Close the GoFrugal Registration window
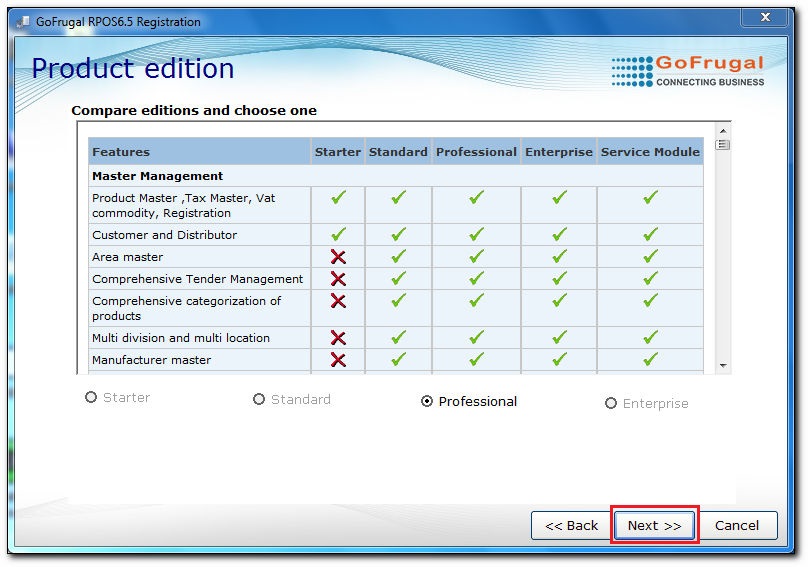The height and width of the screenshot is (567, 808). pyautogui.click(x=765, y=18)
